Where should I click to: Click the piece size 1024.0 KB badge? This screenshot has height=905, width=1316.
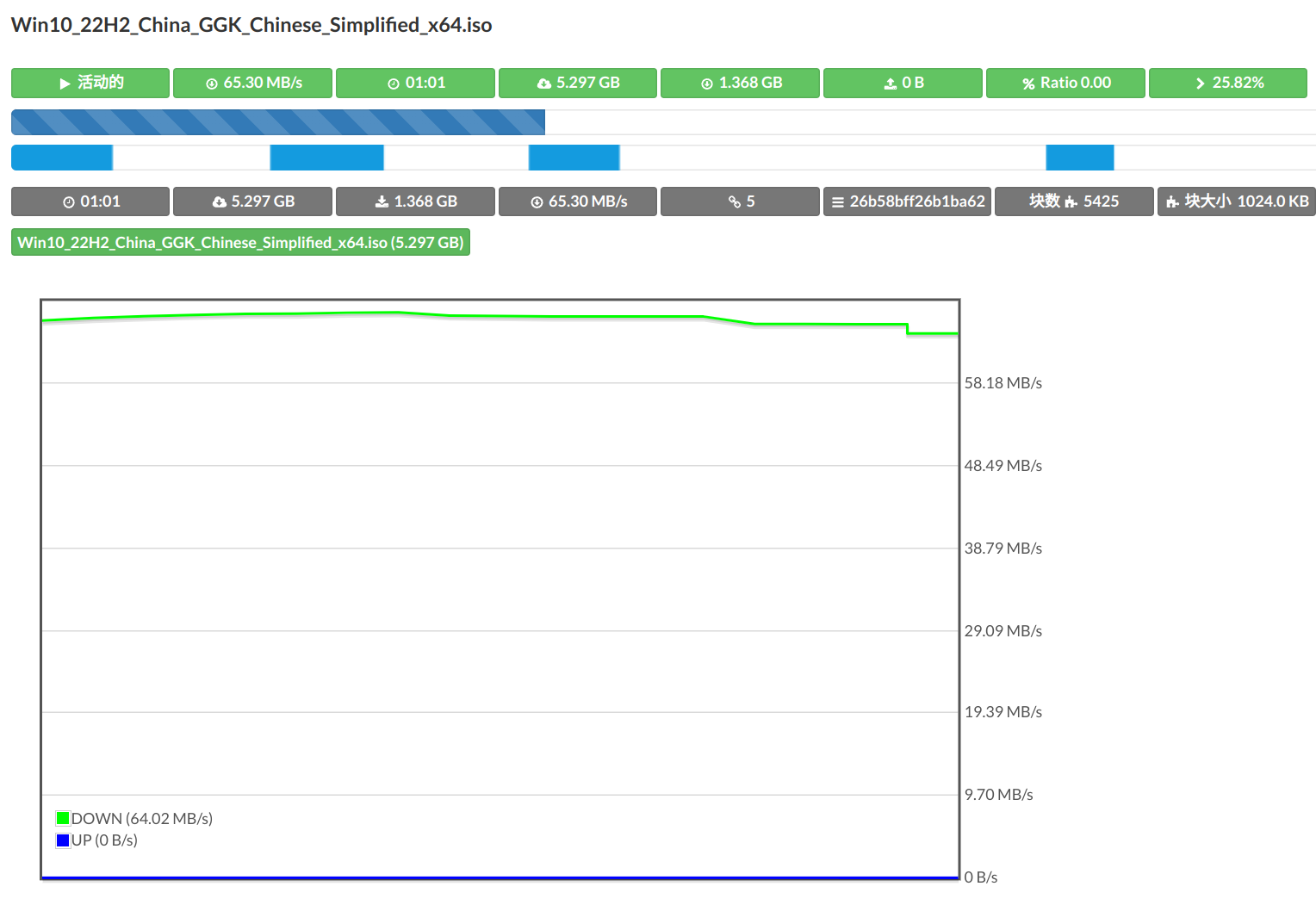point(1237,201)
